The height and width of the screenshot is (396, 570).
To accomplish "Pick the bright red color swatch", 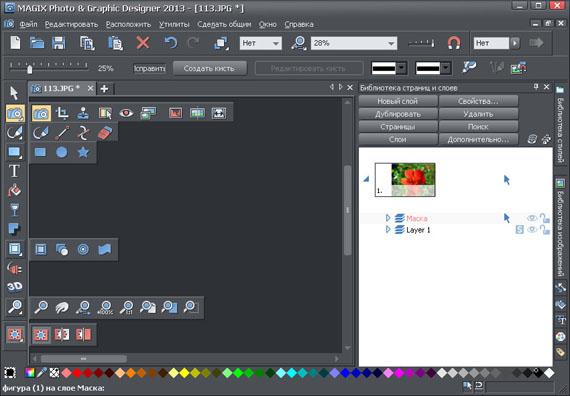I will [x=77, y=373].
